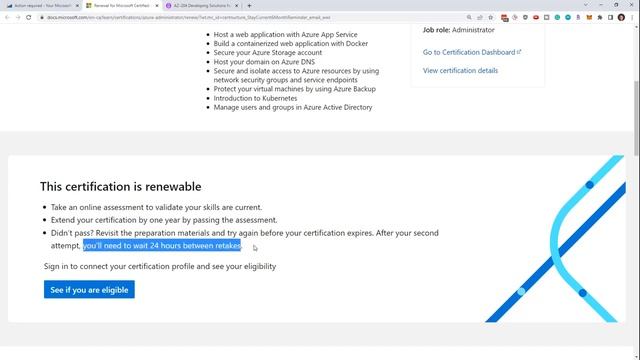Click 'Build a containerized web application with Docker'

pyautogui.click(x=291, y=44)
